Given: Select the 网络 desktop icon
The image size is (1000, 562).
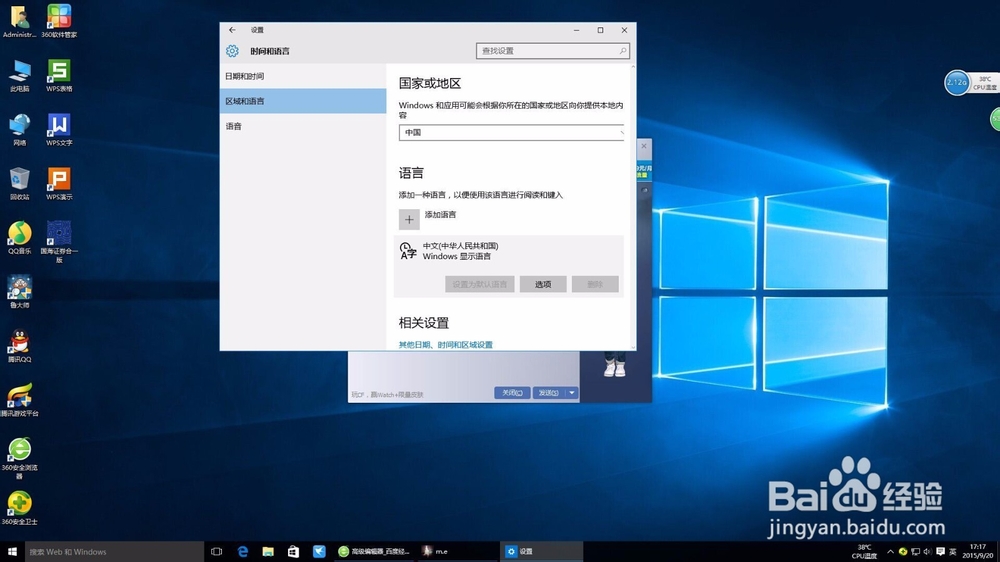Looking at the screenshot, I should pyautogui.click(x=19, y=130).
